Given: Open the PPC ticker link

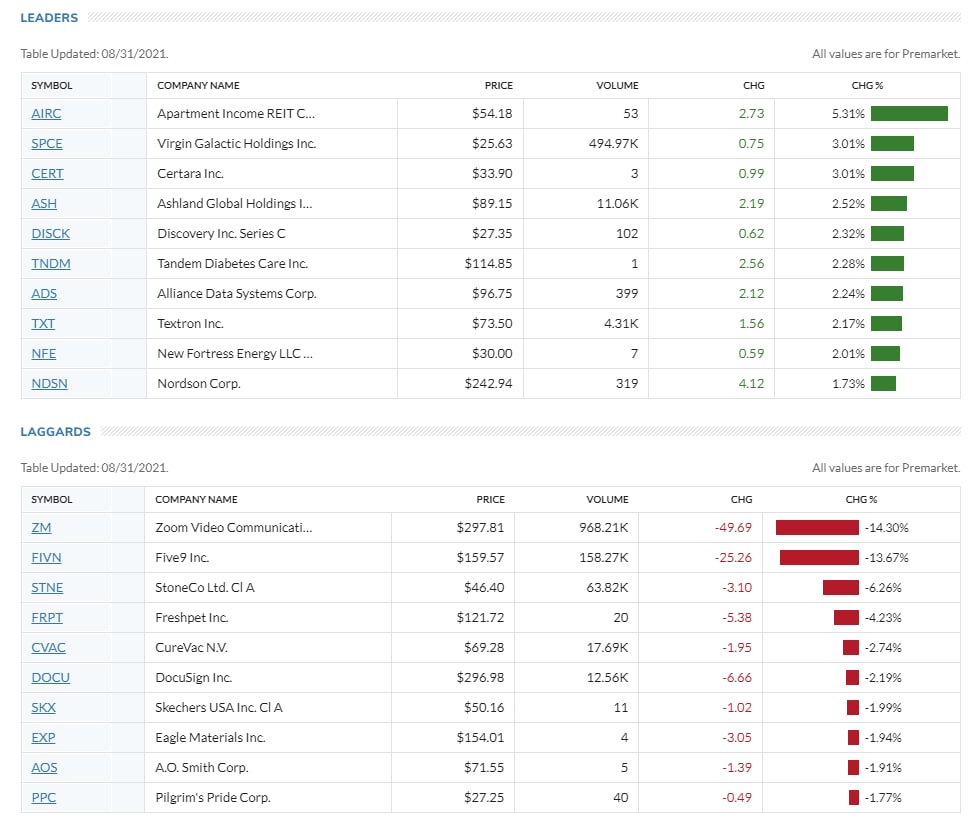Looking at the screenshot, I should [x=44, y=797].
